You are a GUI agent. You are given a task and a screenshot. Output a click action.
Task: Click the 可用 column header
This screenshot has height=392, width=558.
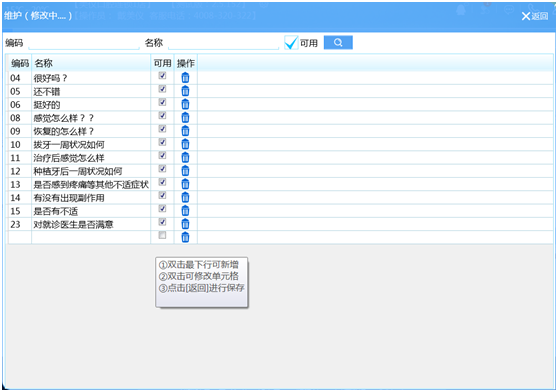tap(162, 63)
